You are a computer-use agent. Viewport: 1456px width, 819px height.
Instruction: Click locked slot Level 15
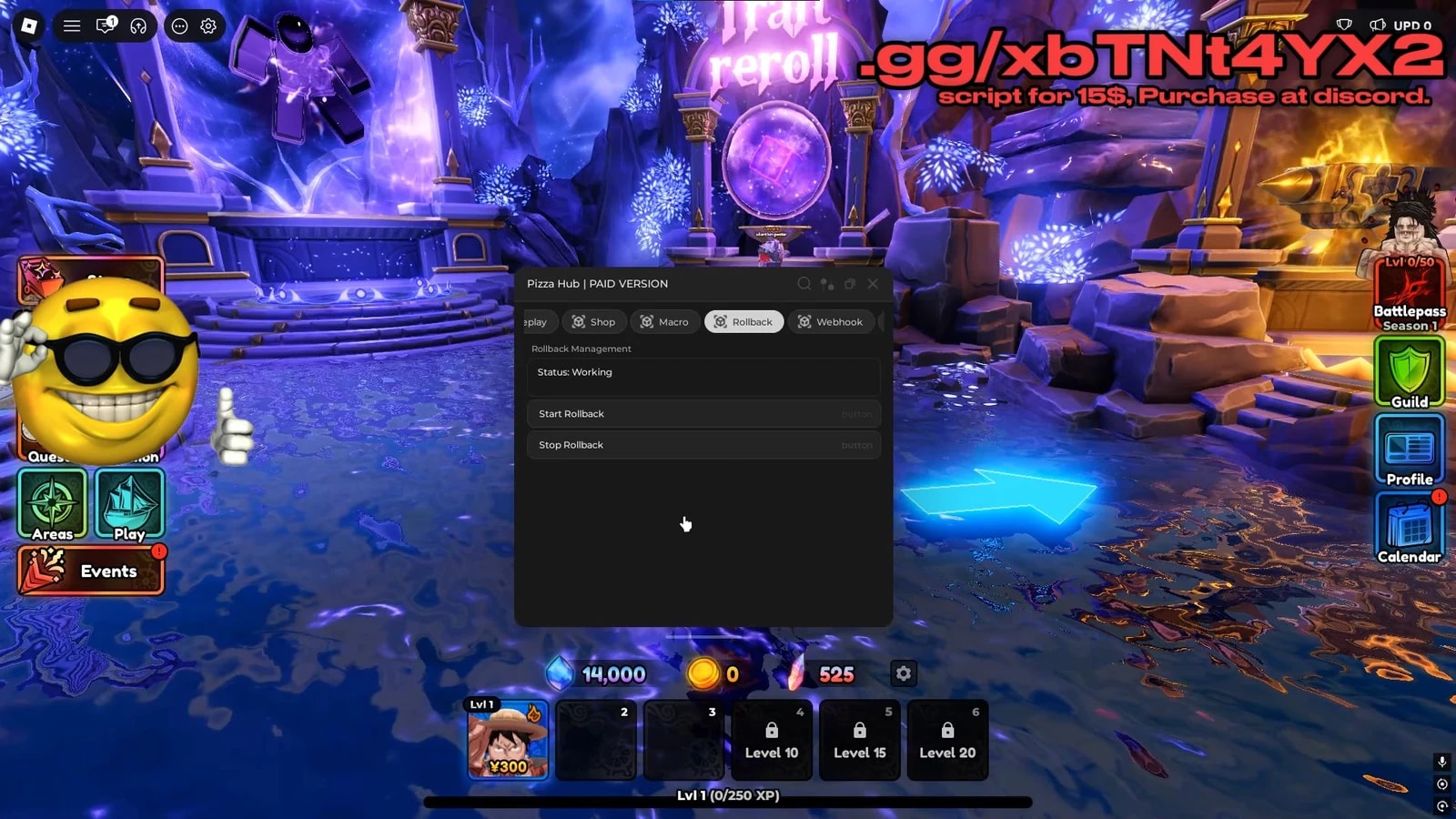860,740
